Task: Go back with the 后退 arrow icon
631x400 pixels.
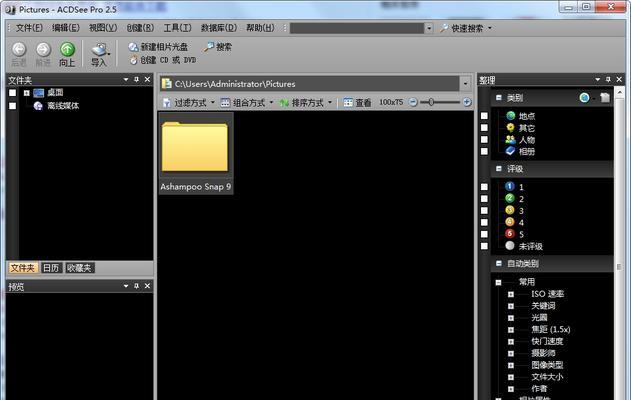Action: click(x=19, y=49)
